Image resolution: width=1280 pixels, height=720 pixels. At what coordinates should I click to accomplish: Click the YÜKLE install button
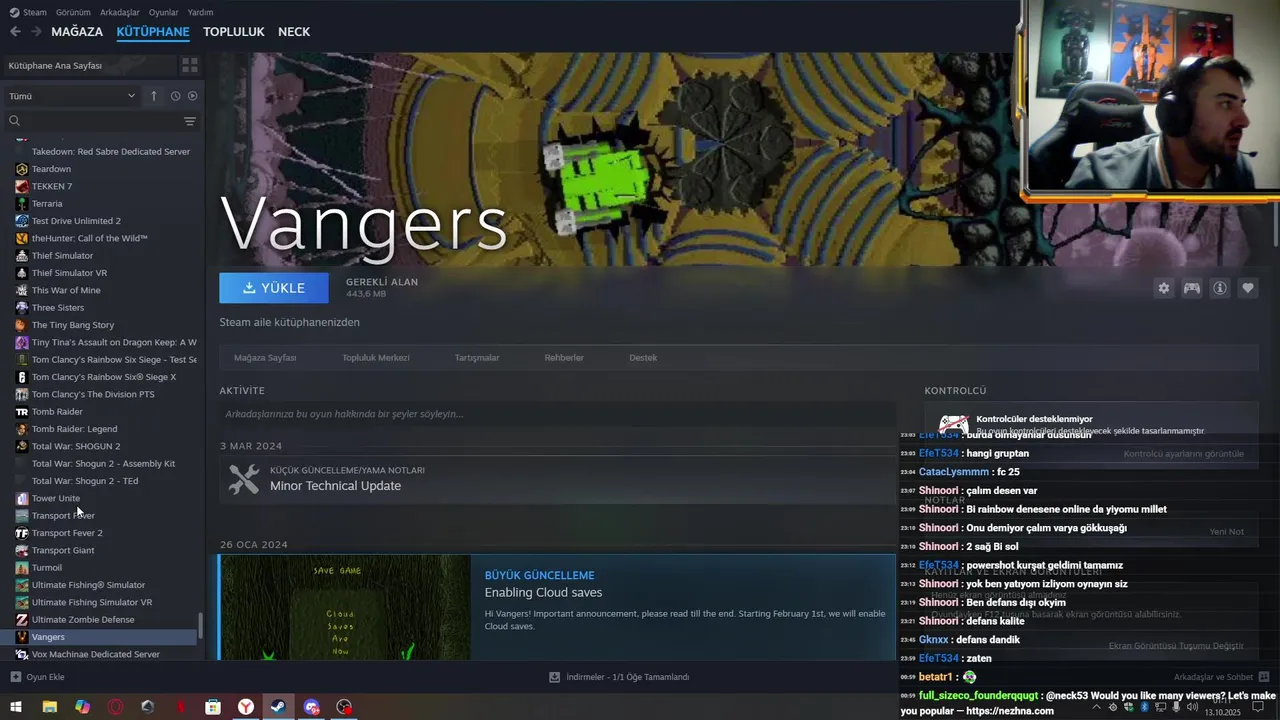tap(274, 288)
